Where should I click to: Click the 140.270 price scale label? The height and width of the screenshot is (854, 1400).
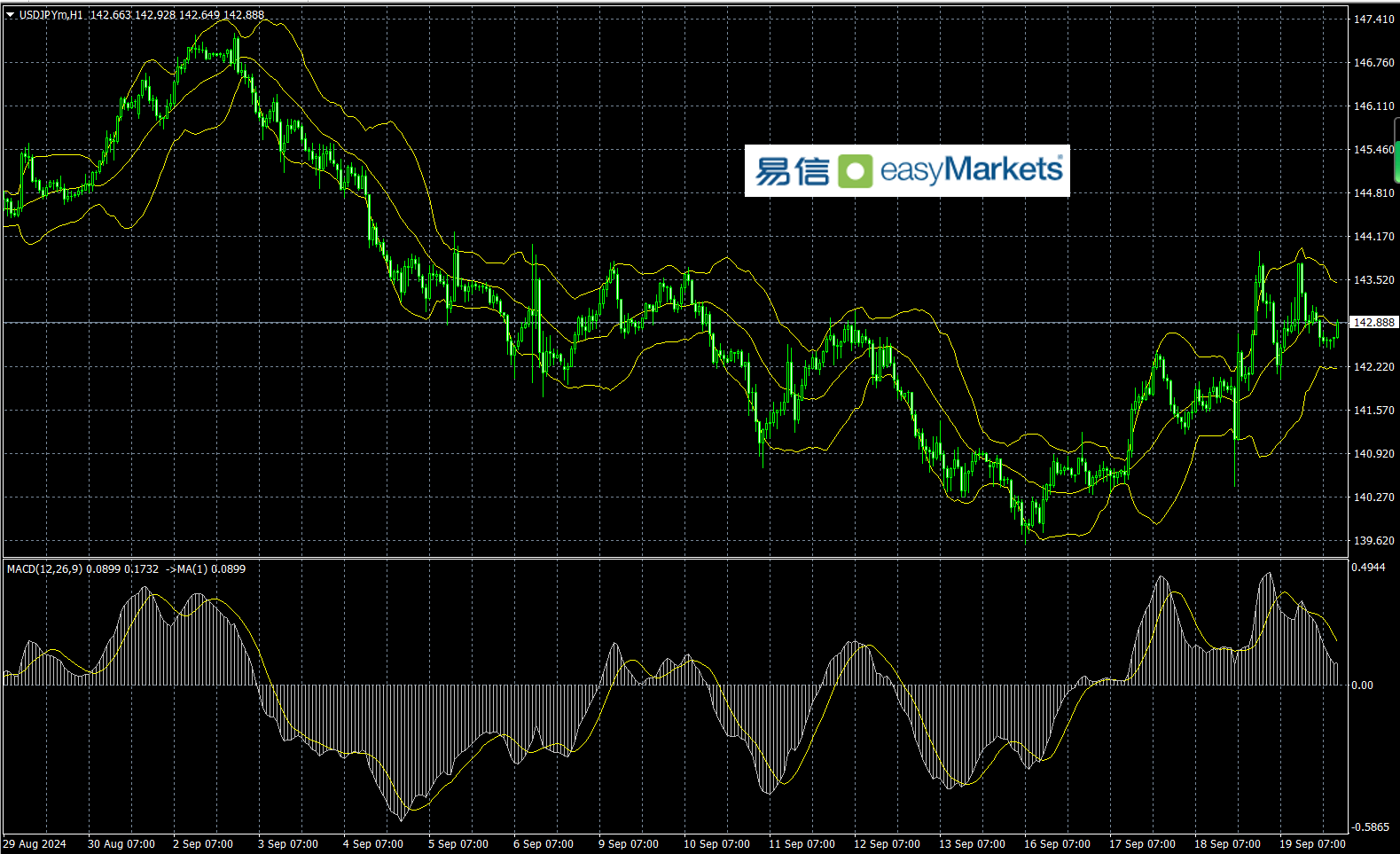[x=1373, y=498]
